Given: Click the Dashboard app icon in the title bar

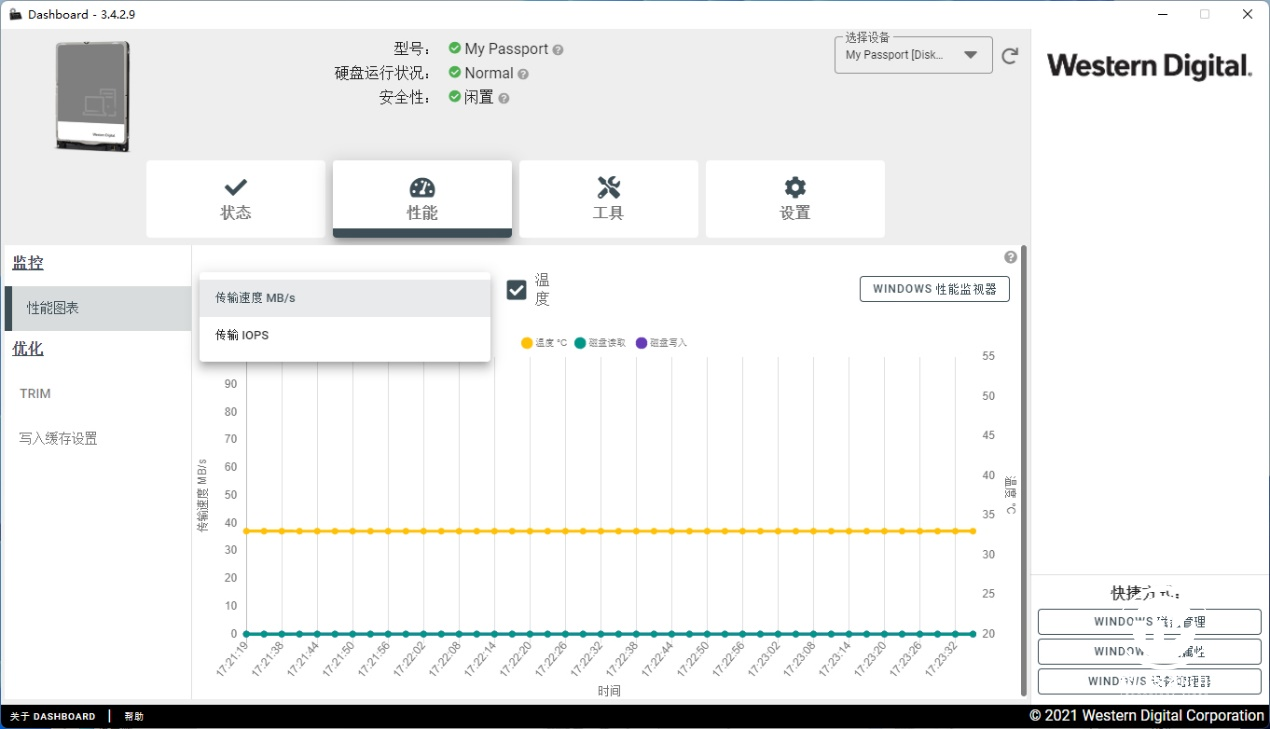Looking at the screenshot, I should [15, 14].
